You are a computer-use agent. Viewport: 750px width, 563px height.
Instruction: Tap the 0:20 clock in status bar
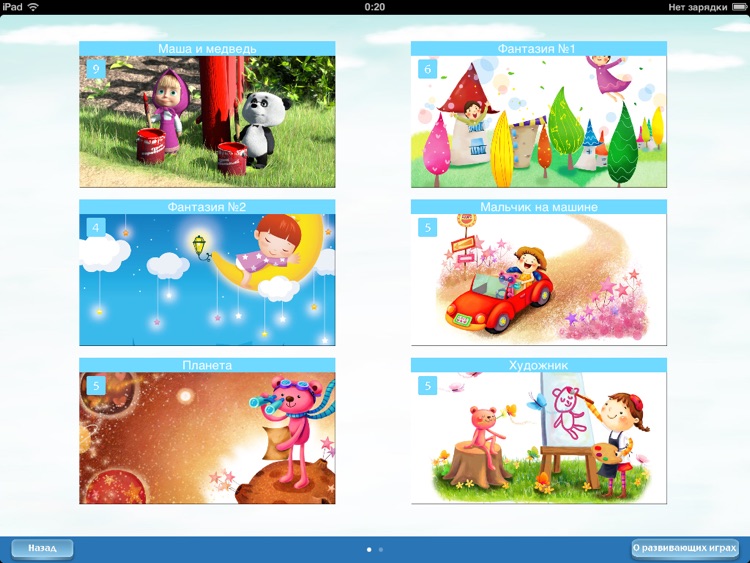click(375, 7)
